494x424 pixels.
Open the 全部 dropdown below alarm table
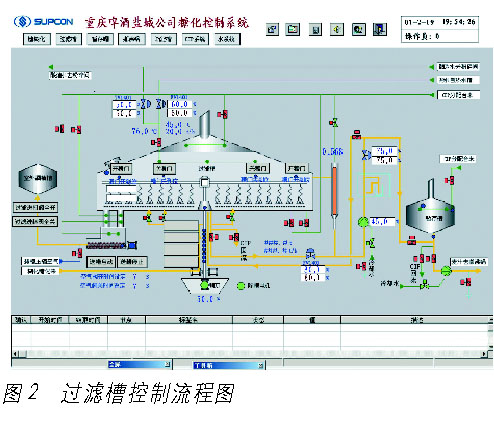pyautogui.click(x=139, y=365)
